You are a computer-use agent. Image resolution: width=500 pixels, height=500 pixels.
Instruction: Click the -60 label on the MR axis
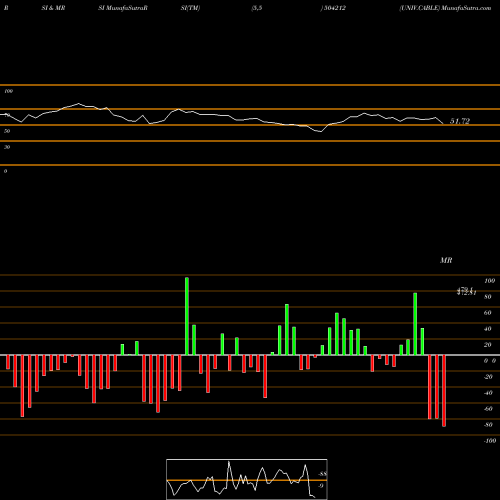(488, 409)
